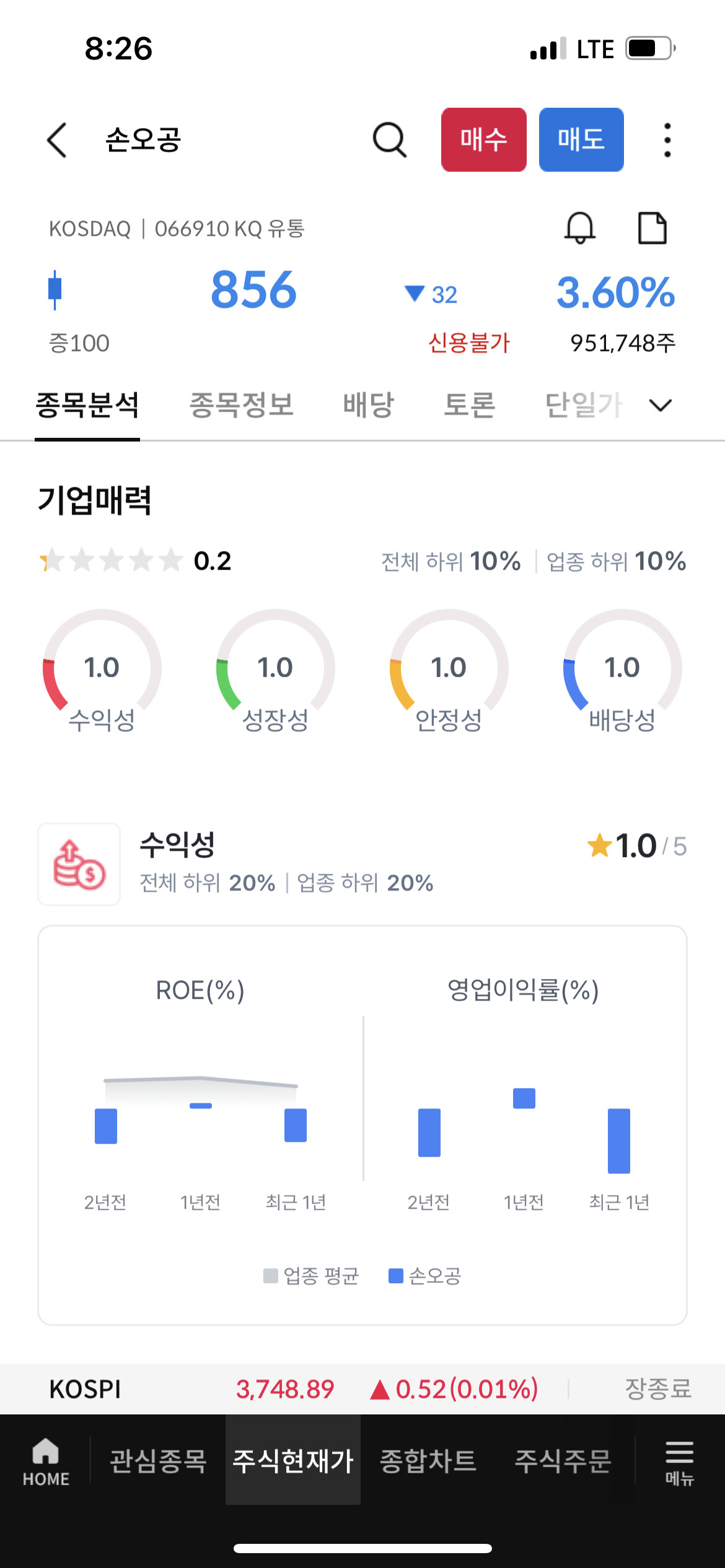The image size is (725, 1568).
Task: Switch to the 배당 tab
Action: [x=369, y=405]
